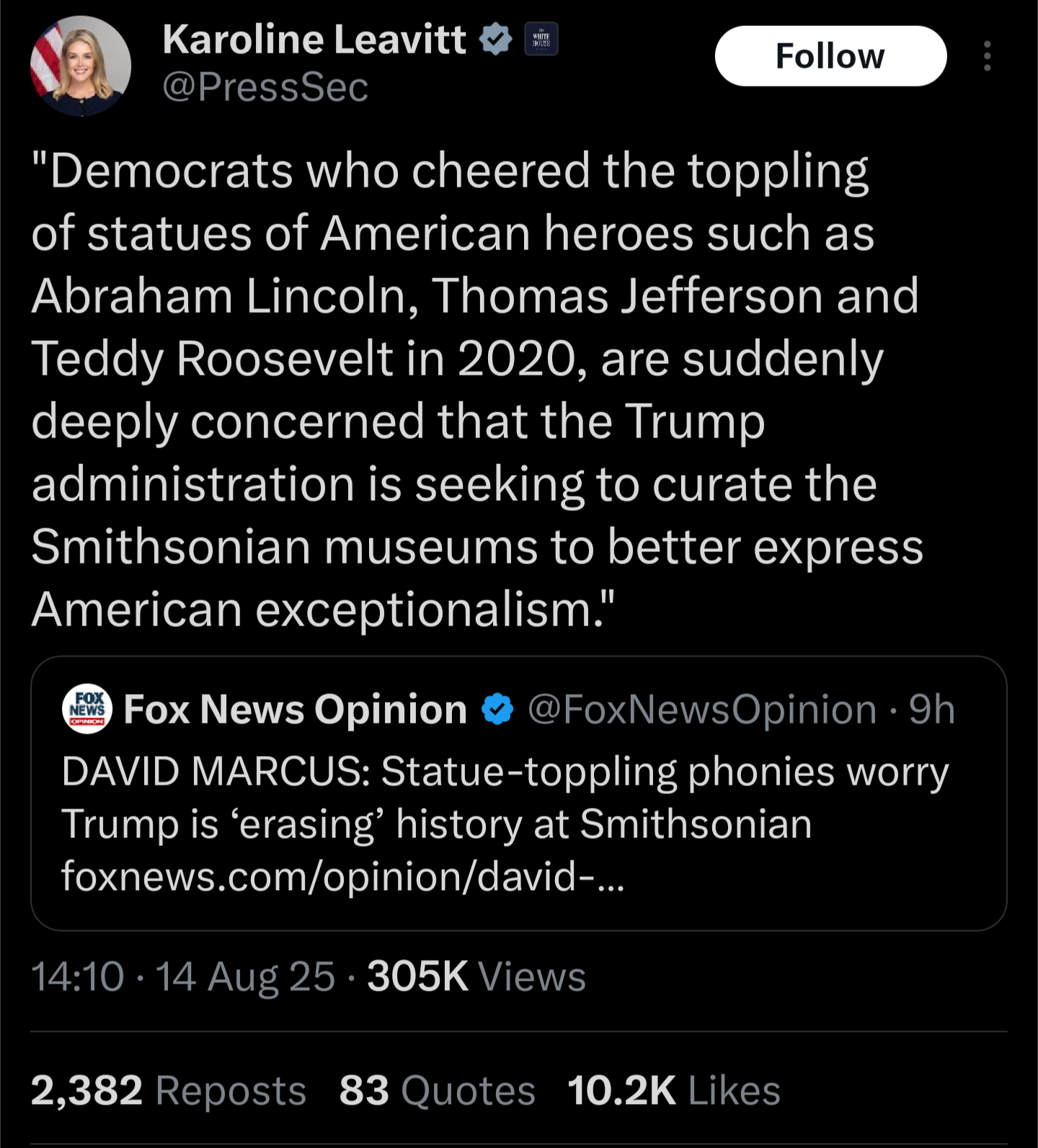The width and height of the screenshot is (1038, 1148).
Task: Show the 83 Quotes list
Action: 437,1090
